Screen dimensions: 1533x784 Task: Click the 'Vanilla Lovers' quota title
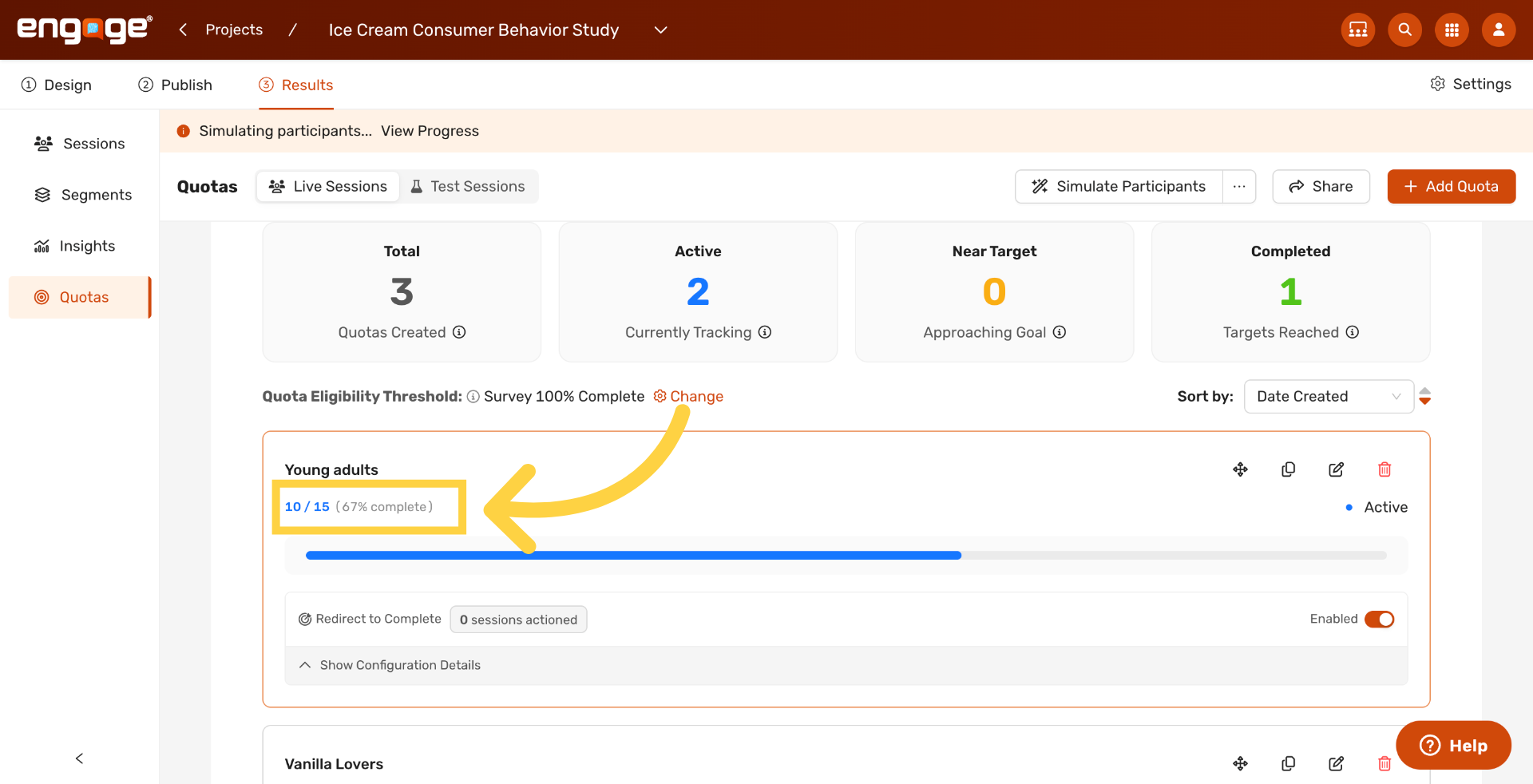(x=334, y=764)
